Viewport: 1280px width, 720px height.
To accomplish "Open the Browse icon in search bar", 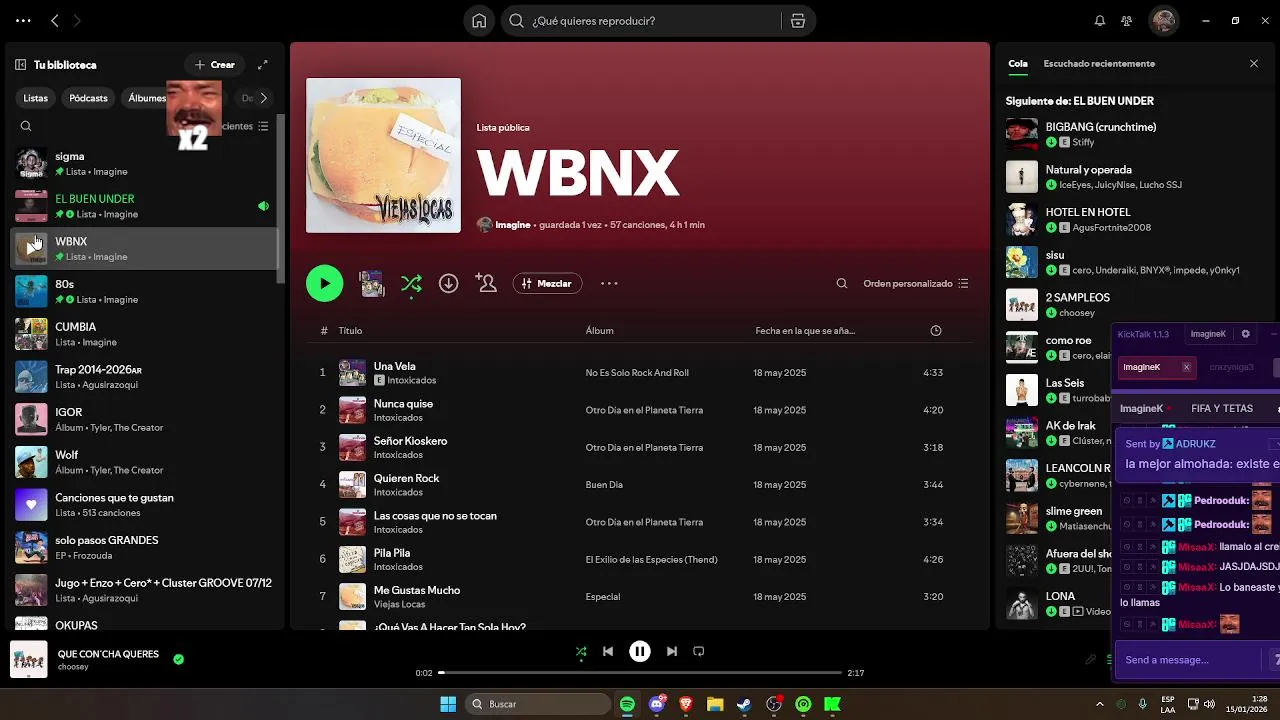I will (797, 21).
